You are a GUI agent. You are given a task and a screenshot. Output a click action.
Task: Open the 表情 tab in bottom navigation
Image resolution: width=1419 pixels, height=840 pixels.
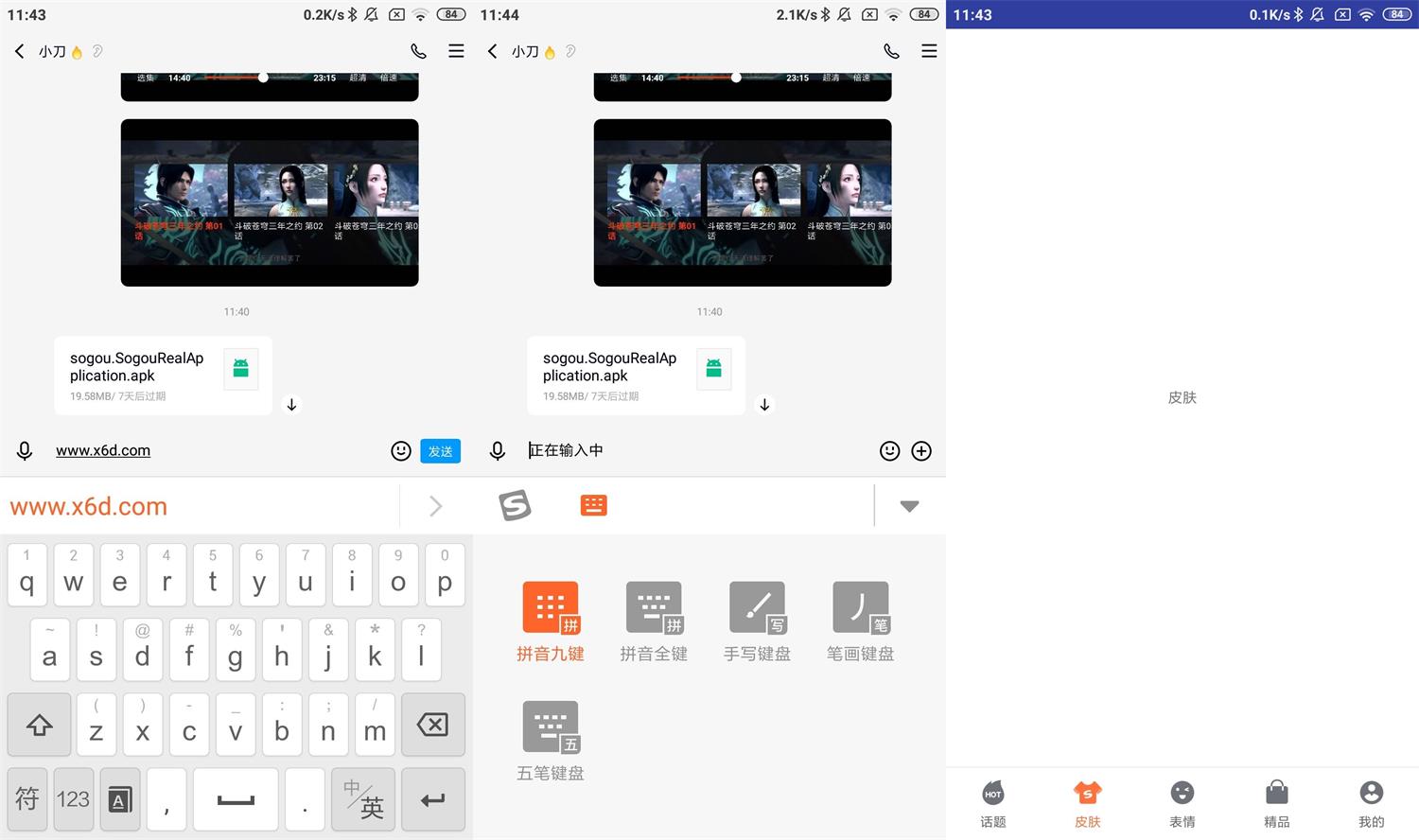click(x=1182, y=803)
